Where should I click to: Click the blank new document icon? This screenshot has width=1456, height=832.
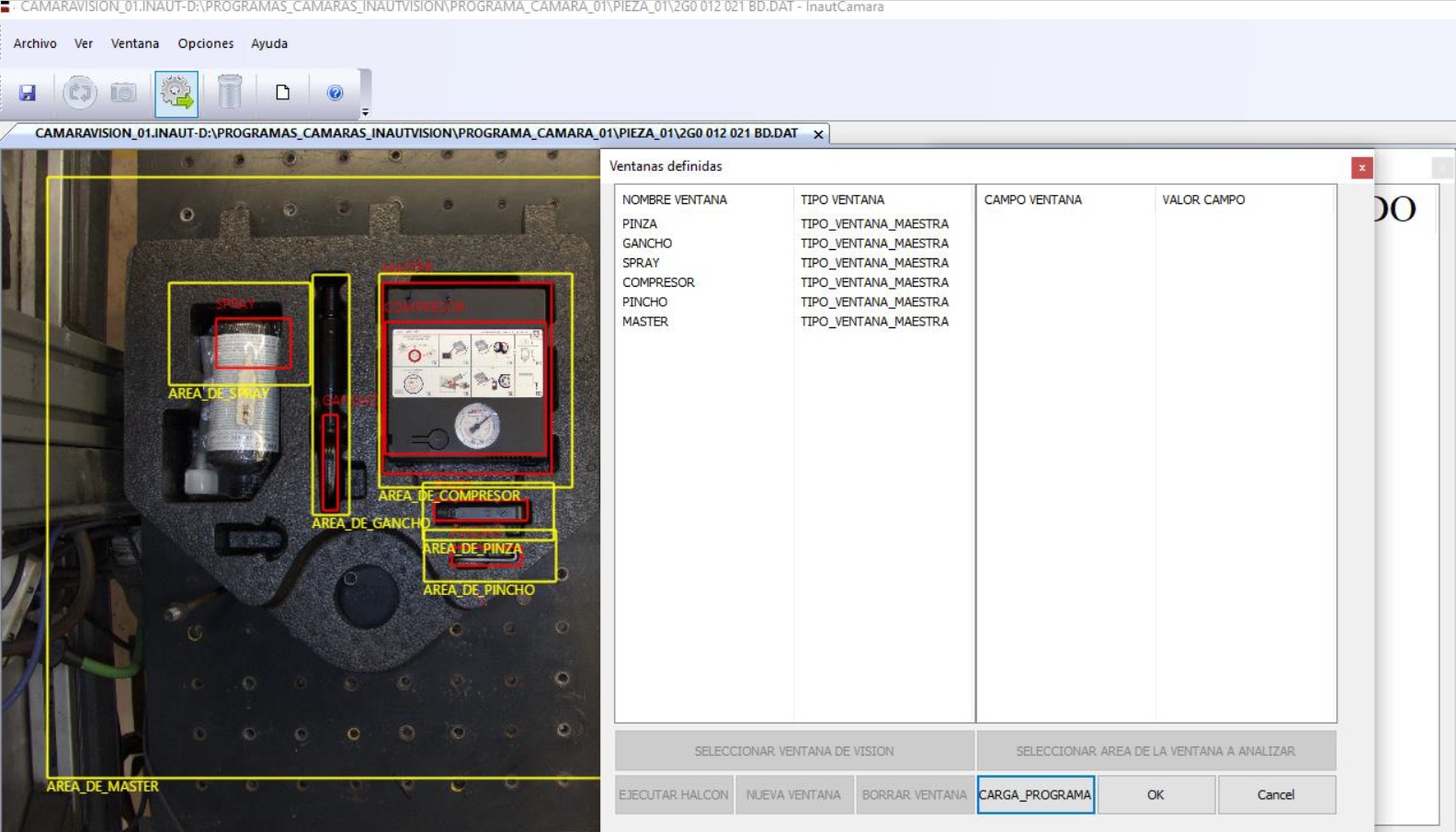(x=282, y=93)
